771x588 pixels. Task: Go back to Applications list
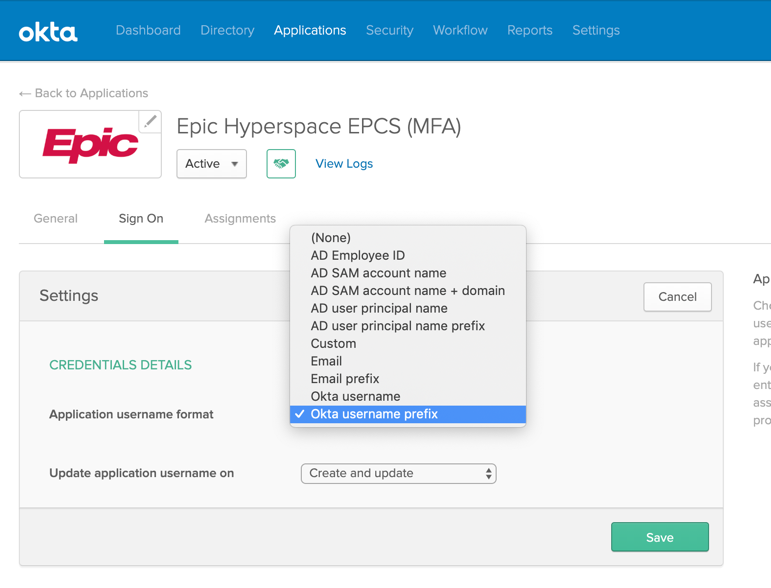coord(84,93)
